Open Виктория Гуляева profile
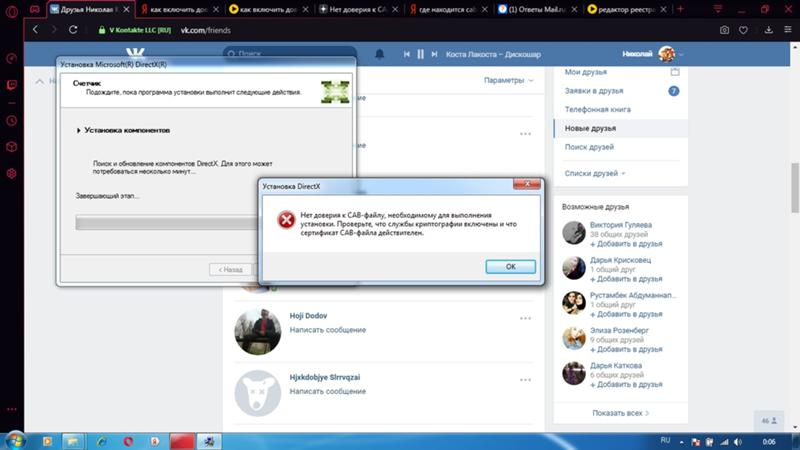This screenshot has width=800, height=450. 620,225
